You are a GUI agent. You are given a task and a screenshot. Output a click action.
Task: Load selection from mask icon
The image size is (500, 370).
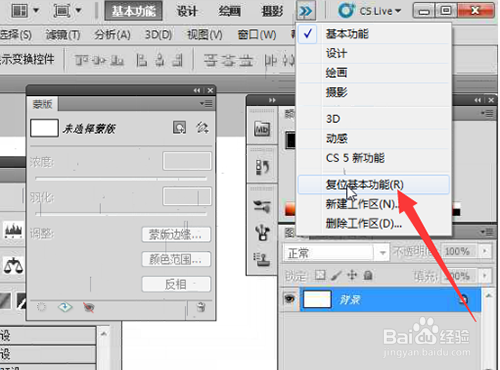[x=41, y=307]
